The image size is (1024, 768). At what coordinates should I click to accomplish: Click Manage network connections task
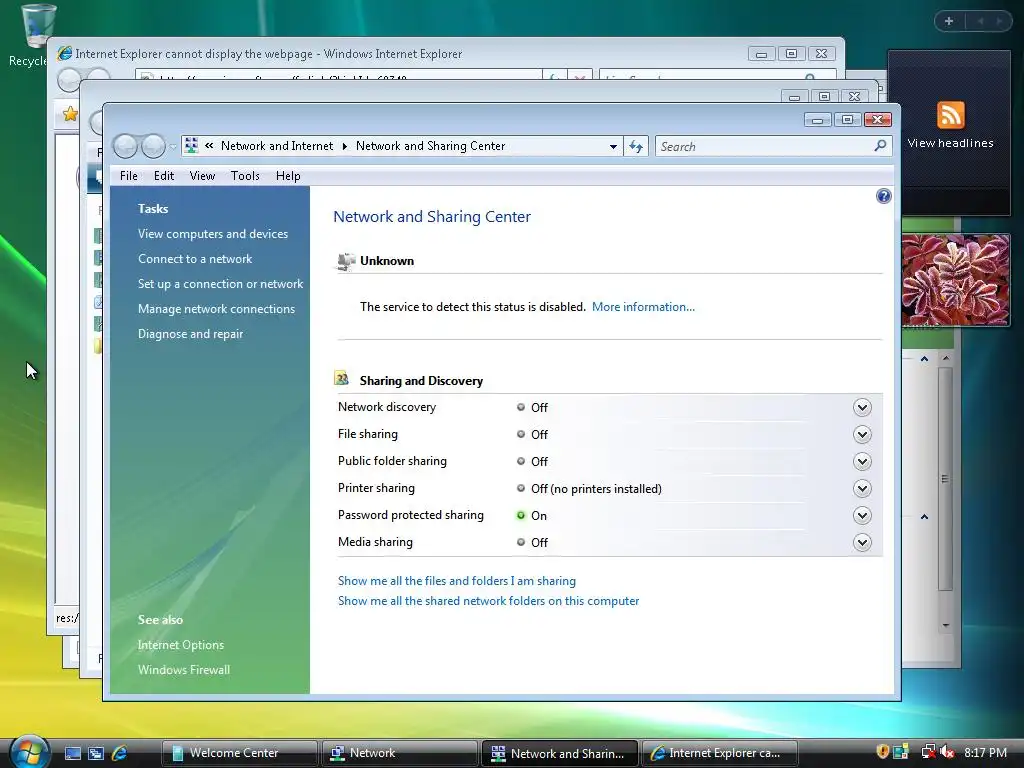click(216, 309)
